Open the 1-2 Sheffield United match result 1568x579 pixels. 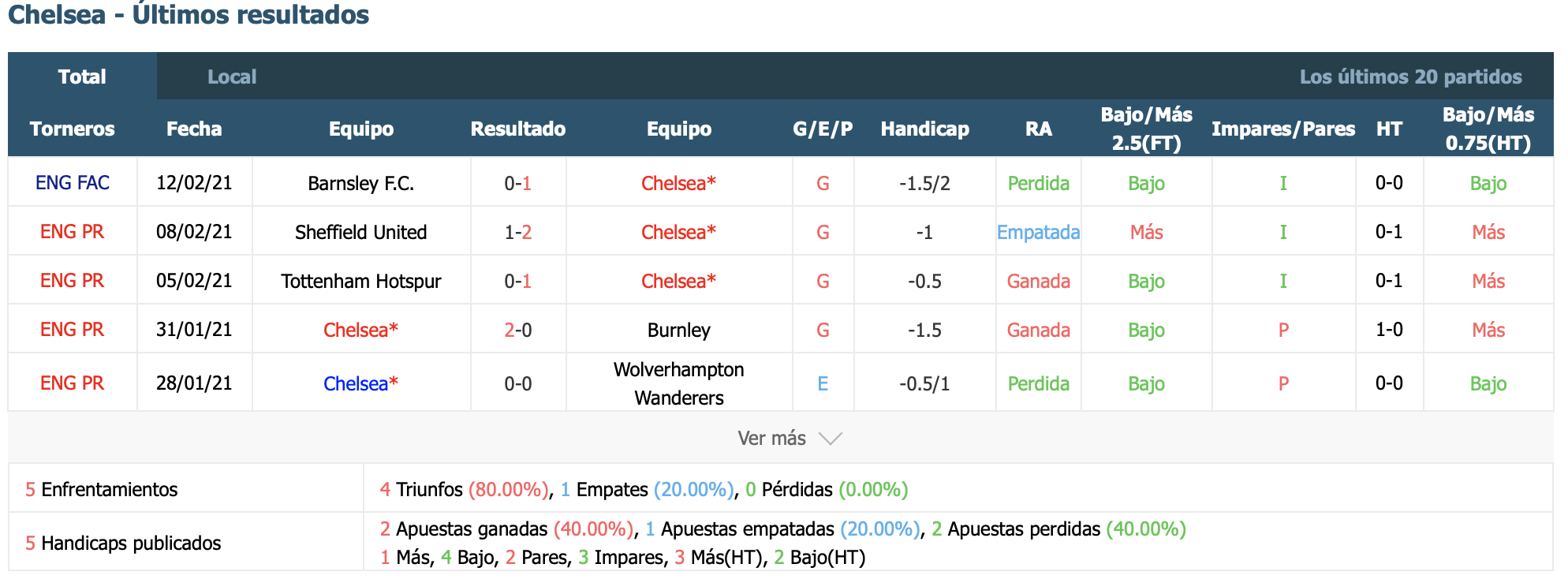pos(518,233)
